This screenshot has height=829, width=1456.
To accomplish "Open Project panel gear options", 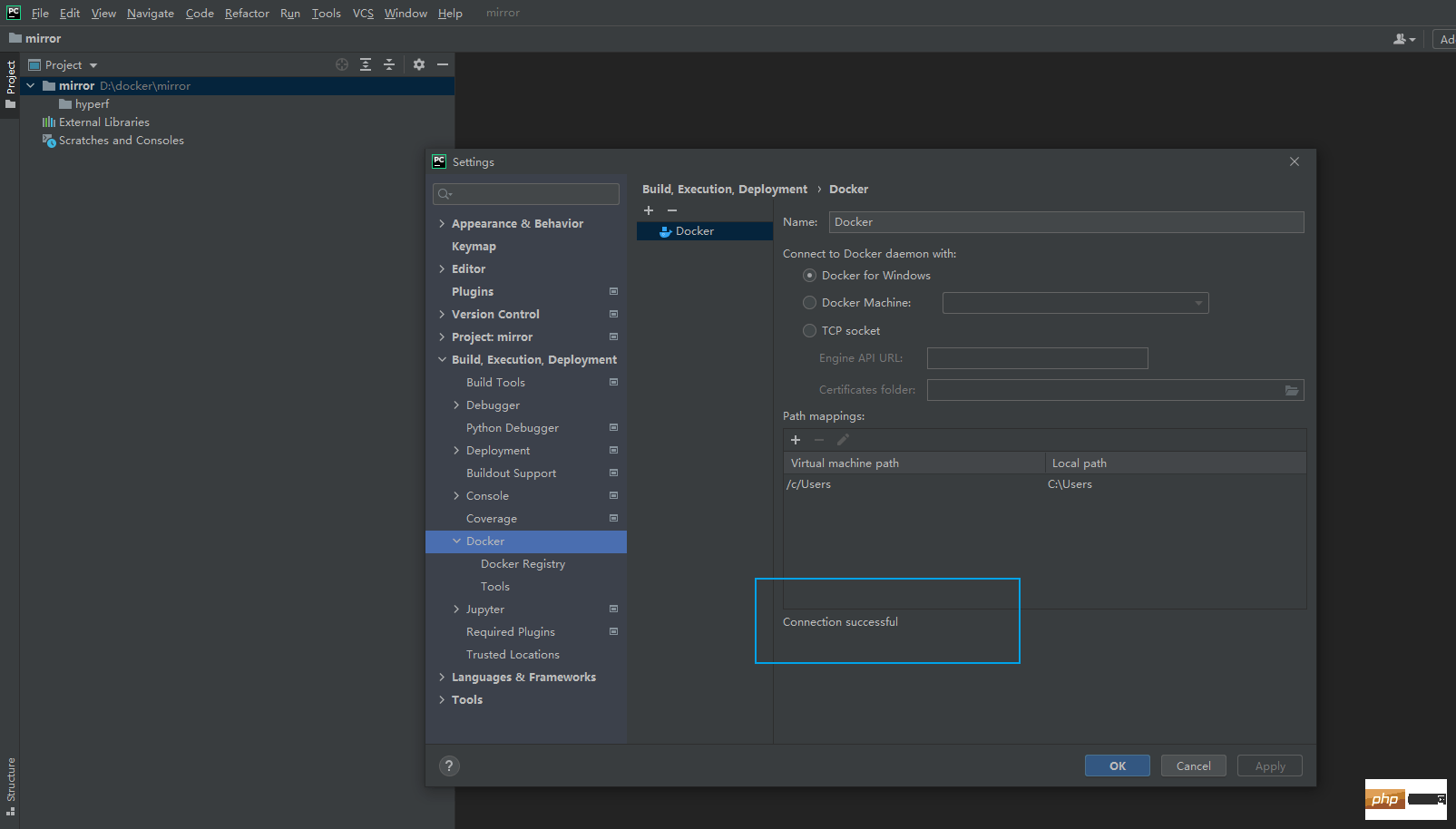I will point(419,64).
